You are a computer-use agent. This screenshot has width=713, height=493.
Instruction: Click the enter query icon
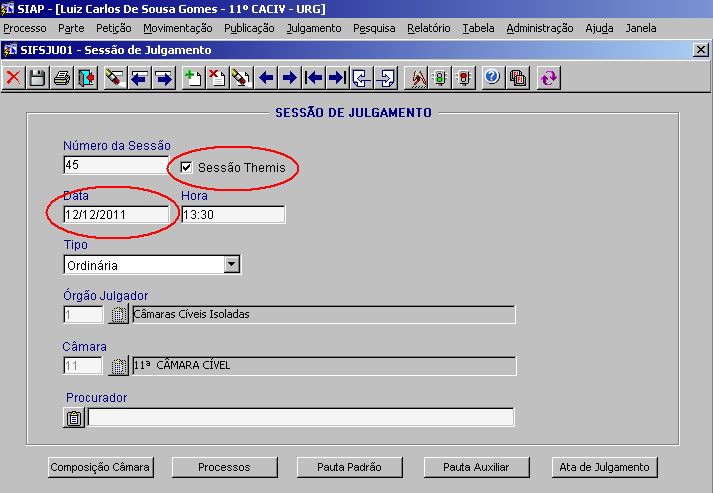417,78
